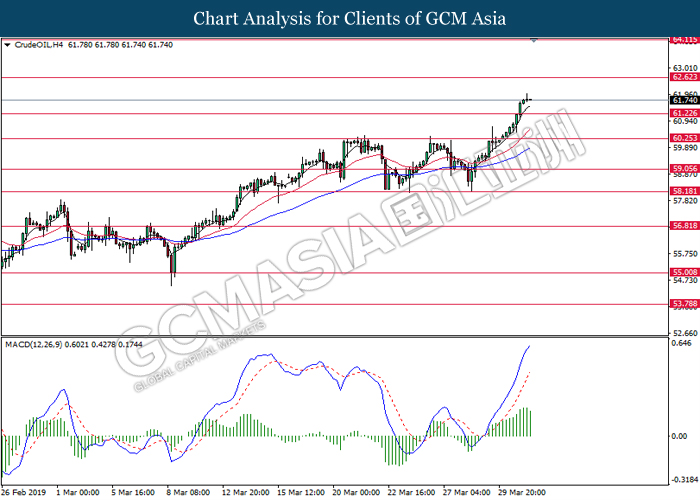Click the current price 61.740 label
This screenshot has width=700, height=500.
685,100
